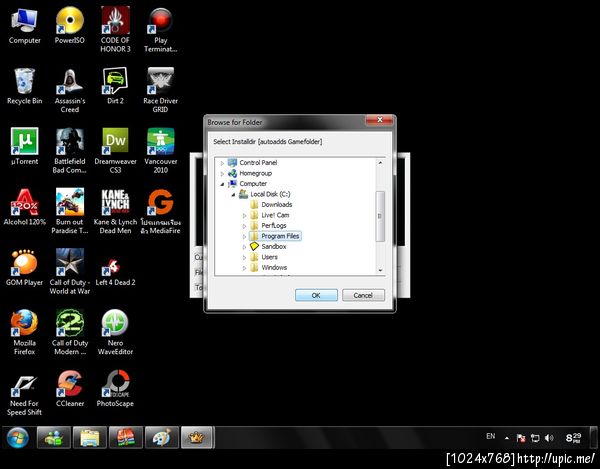
Task: Select Vancouver 2010 game icon
Action: [160, 151]
